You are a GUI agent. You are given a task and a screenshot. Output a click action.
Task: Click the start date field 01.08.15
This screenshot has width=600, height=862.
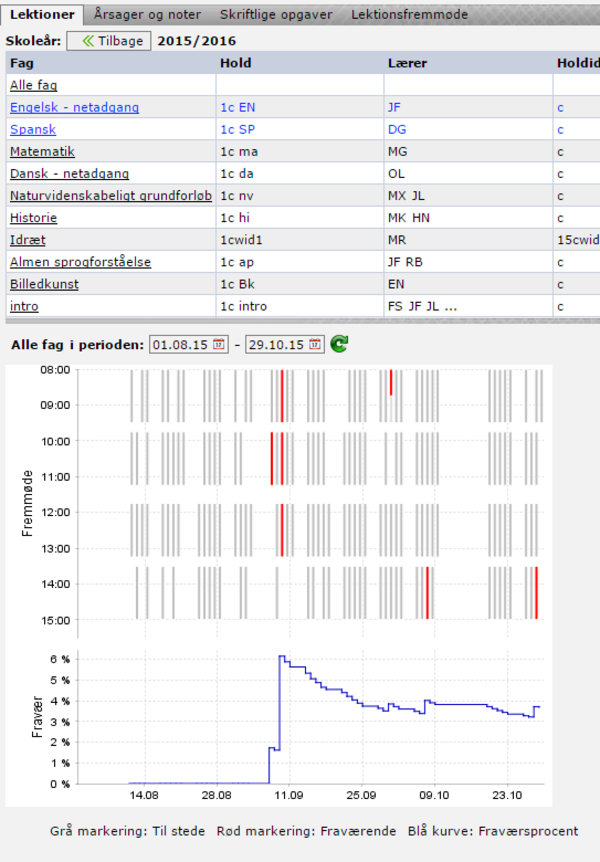point(181,344)
